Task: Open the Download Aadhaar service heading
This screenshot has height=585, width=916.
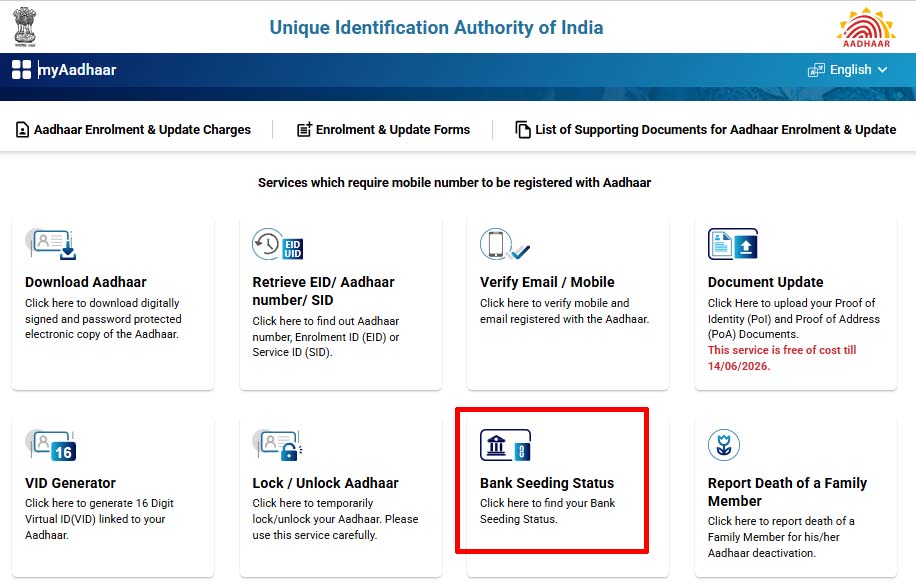Action: 86,282
